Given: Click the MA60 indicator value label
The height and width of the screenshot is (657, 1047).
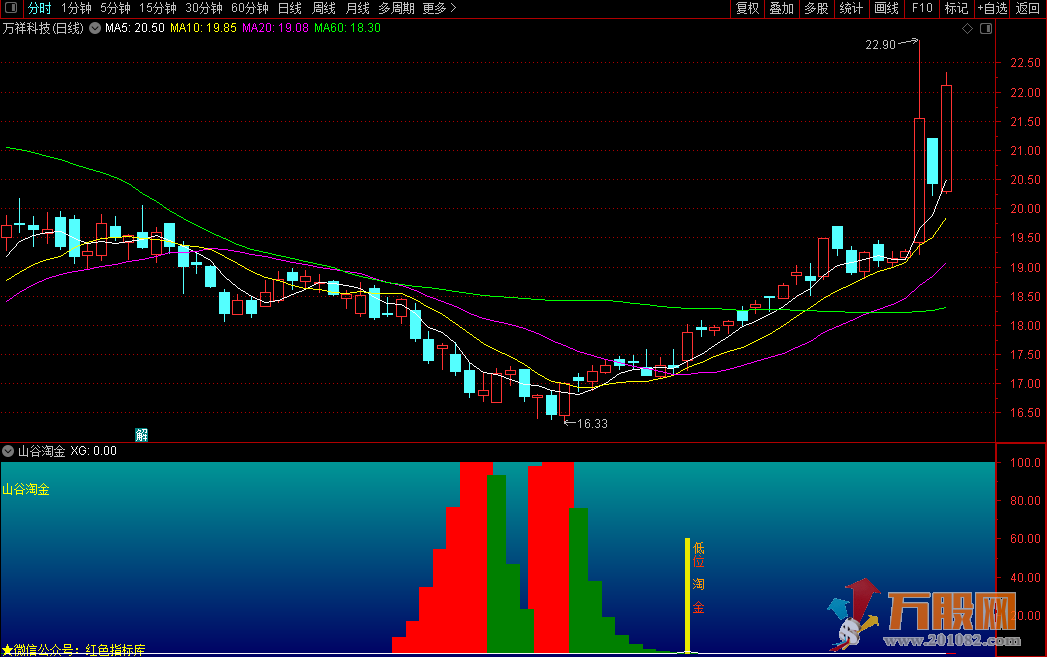Looking at the screenshot, I should 347,28.
